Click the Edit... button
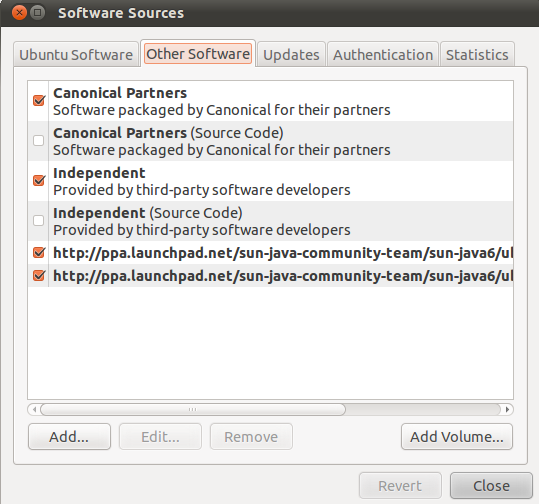The width and height of the screenshot is (539, 504). coord(160,437)
